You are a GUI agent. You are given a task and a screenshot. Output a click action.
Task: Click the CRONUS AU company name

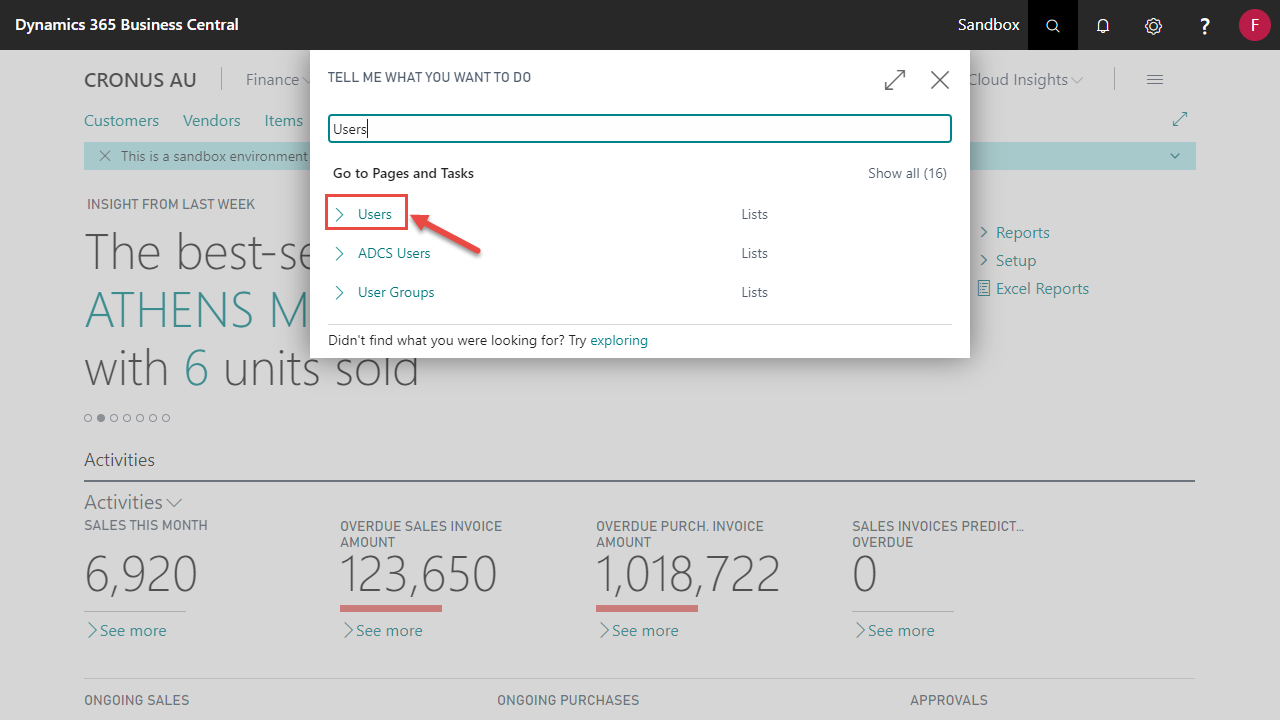140,80
